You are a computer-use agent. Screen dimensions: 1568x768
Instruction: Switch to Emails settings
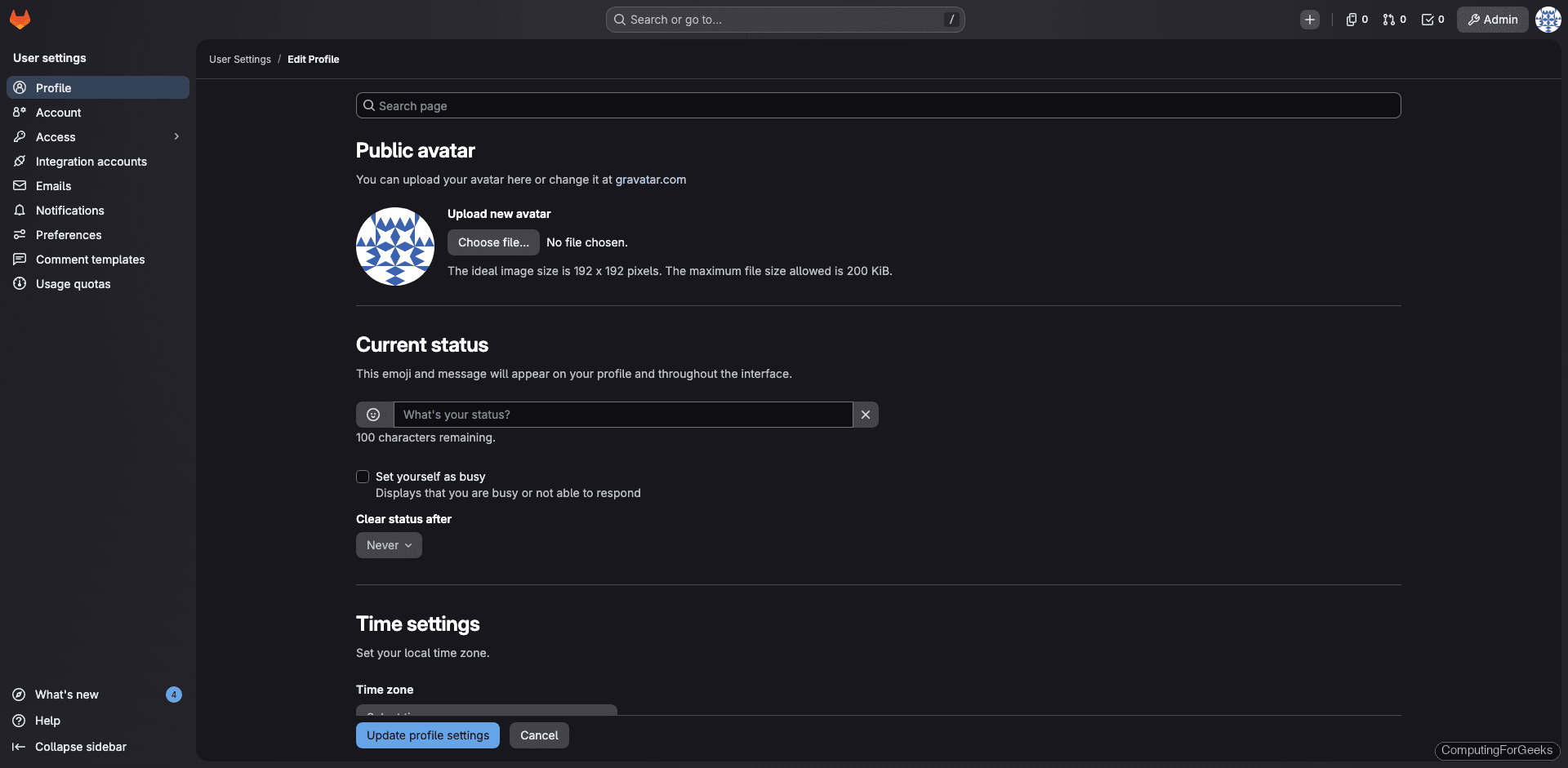(x=54, y=185)
